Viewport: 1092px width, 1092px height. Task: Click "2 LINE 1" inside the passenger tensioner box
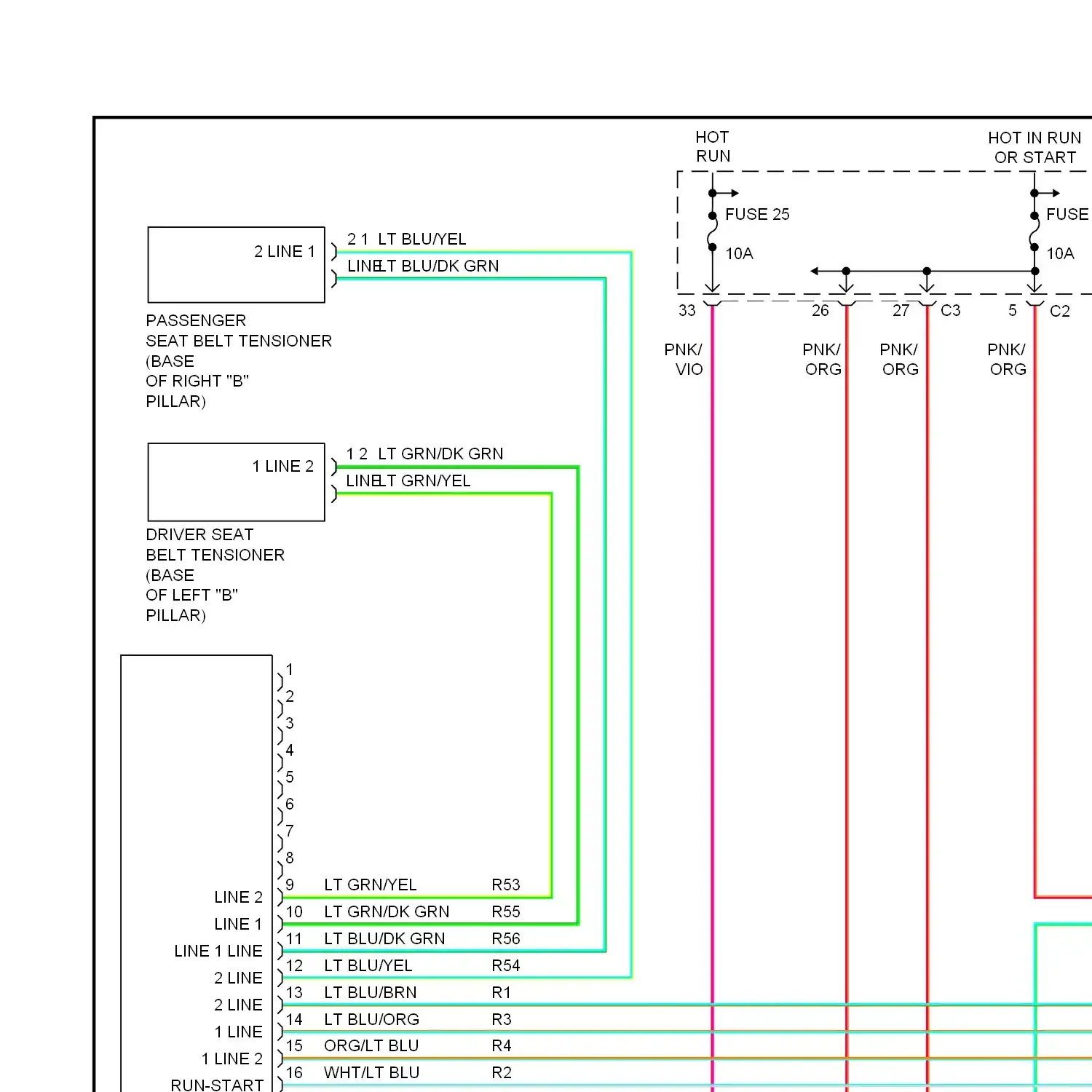tap(285, 251)
